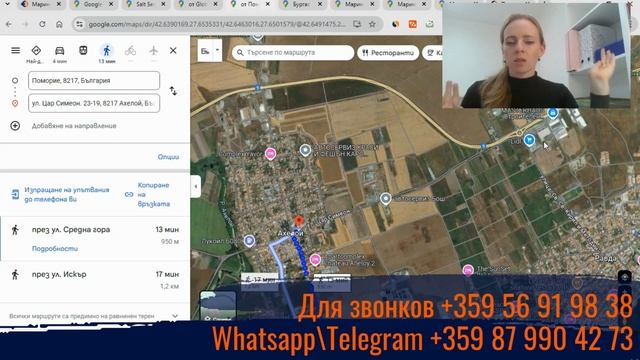Click the green extension icon in toolbar
The width and height of the screenshot is (640, 360).
point(429,24)
